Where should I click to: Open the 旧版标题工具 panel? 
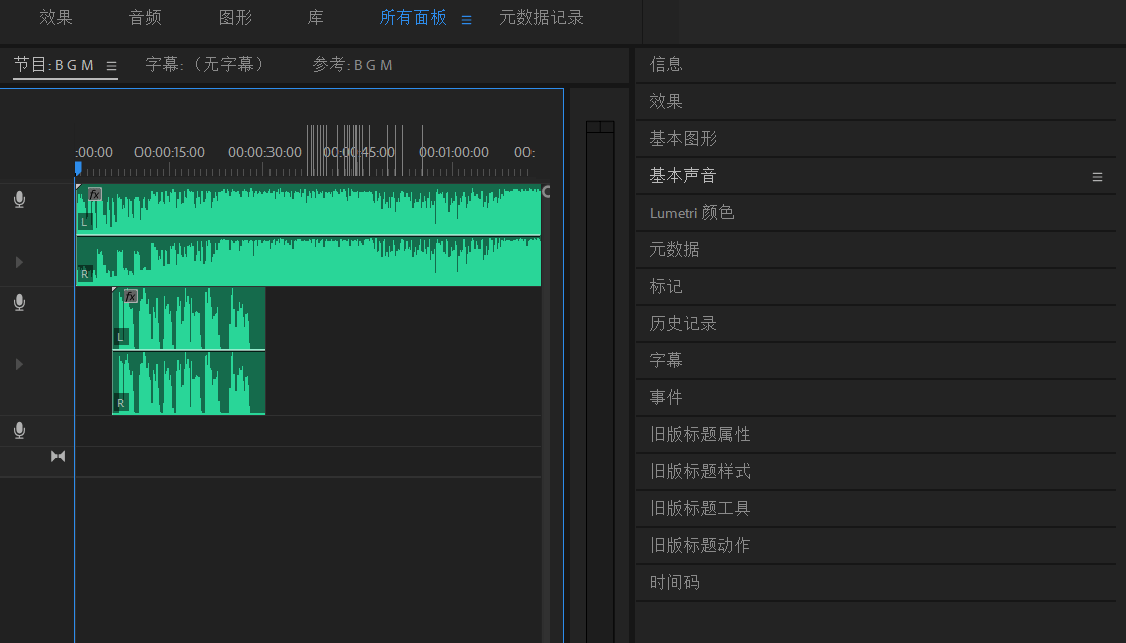tap(876, 508)
